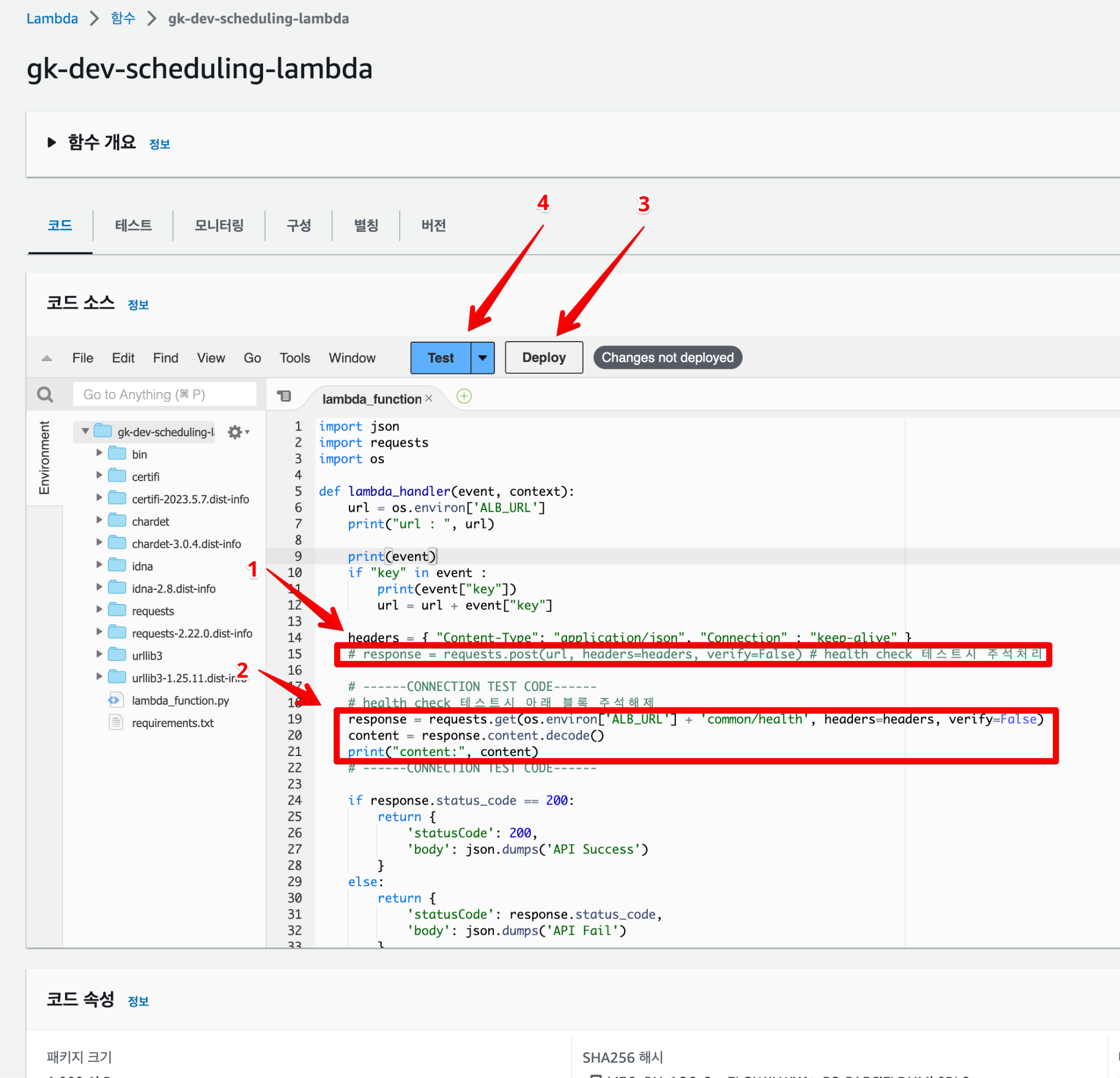Open the Lambda breadcrumb link
The image size is (1120, 1078).
(x=52, y=18)
